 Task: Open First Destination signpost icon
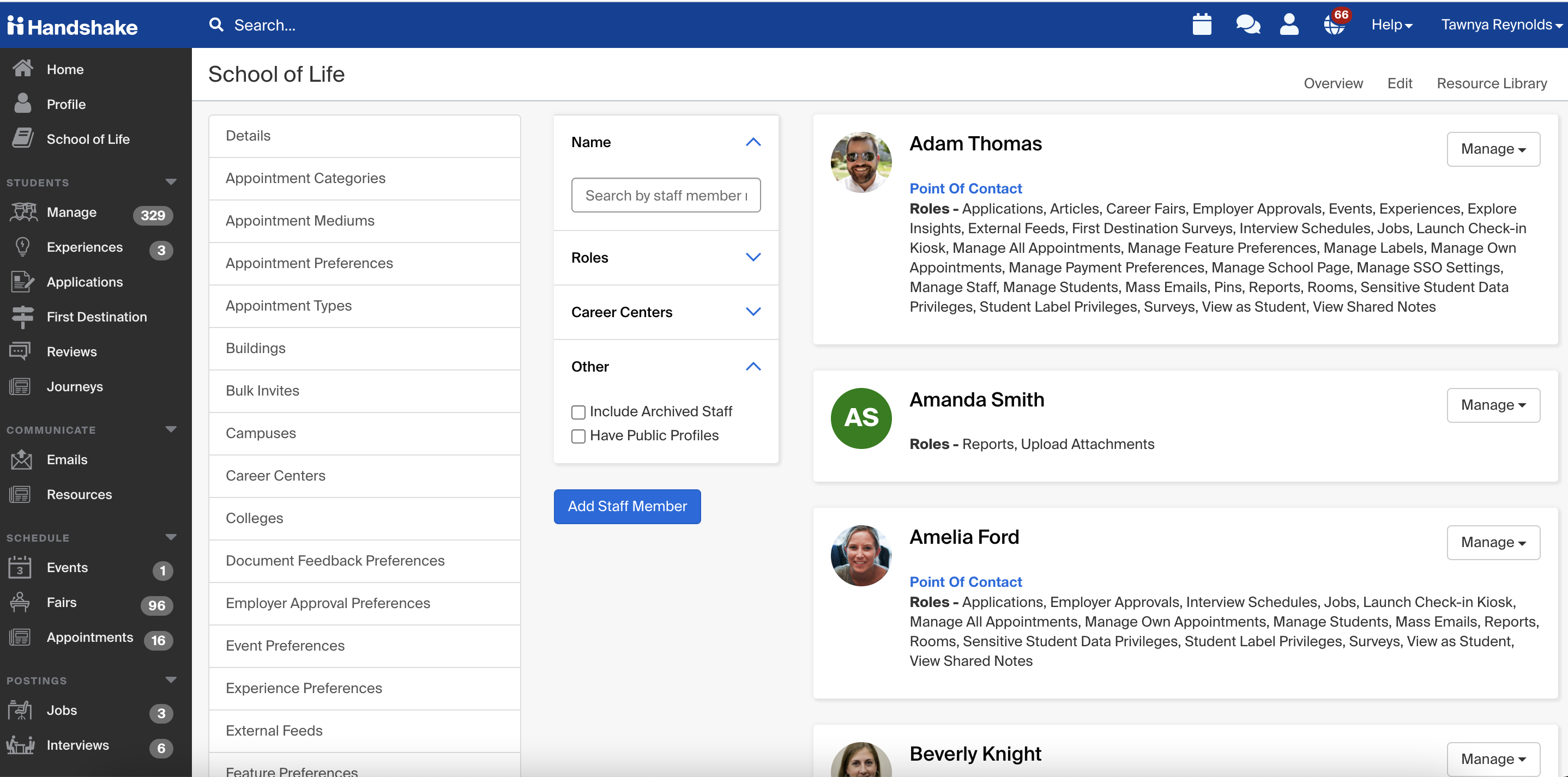click(22, 317)
